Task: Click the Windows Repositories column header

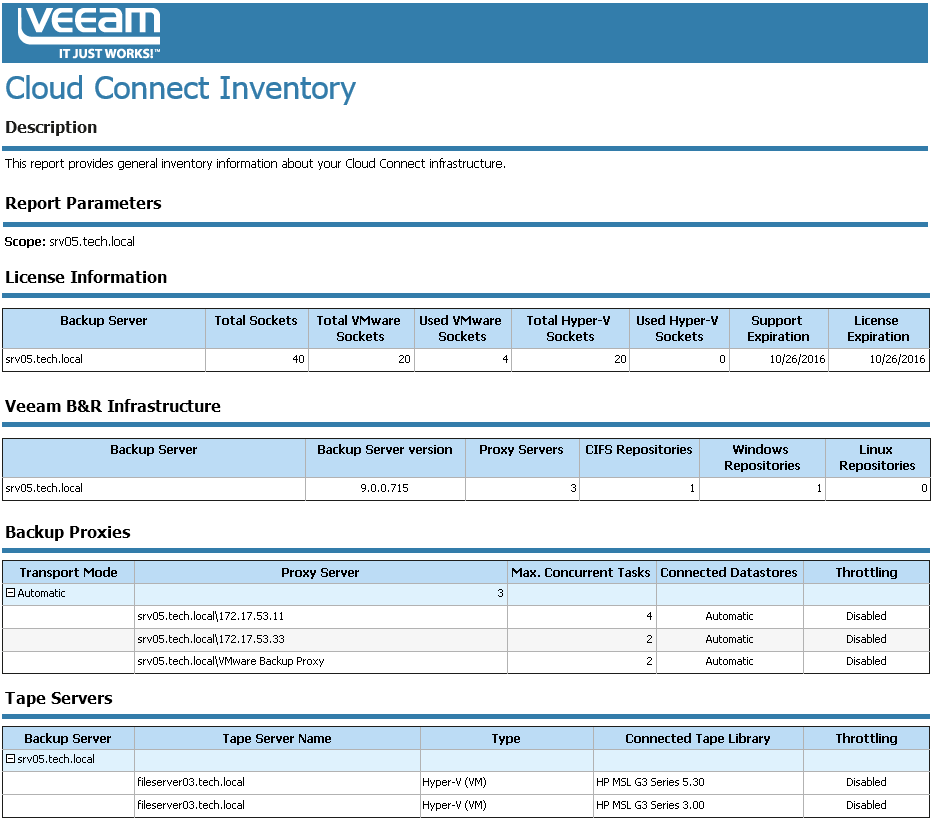Action: (x=762, y=458)
